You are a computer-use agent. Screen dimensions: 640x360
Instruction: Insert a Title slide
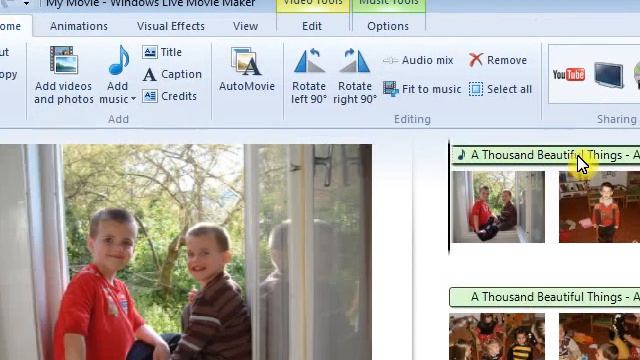pos(162,52)
